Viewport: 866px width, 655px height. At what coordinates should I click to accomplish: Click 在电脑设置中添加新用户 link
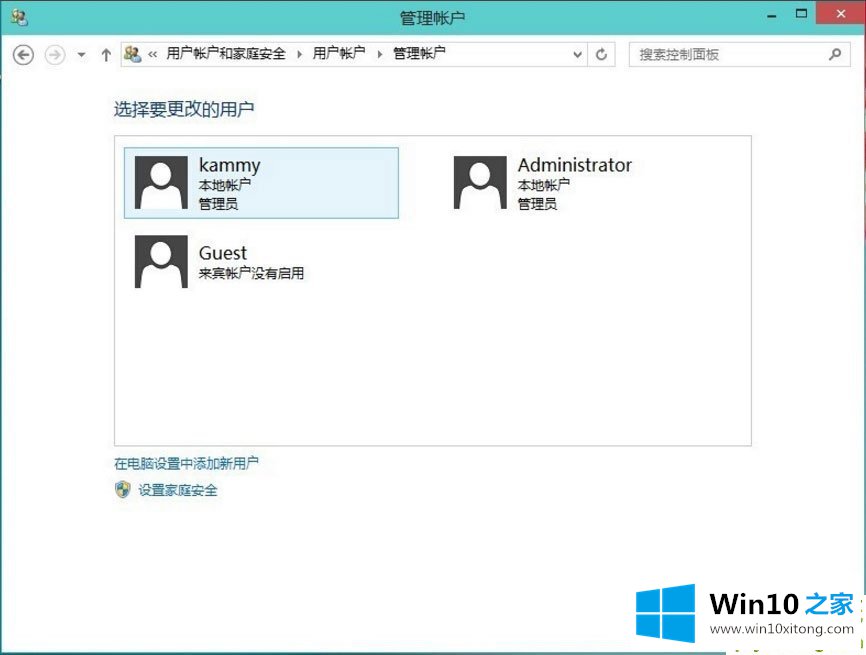(186, 463)
